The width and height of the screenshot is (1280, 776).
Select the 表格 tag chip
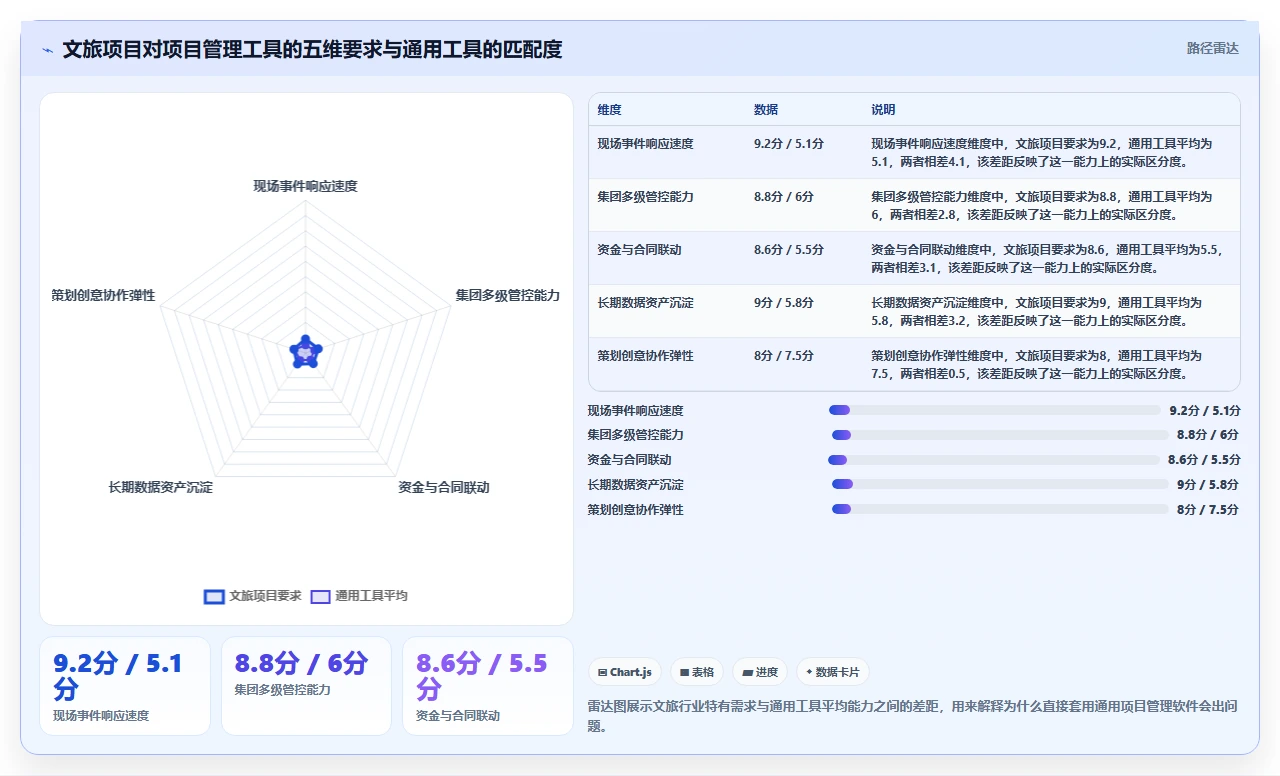[x=697, y=672]
